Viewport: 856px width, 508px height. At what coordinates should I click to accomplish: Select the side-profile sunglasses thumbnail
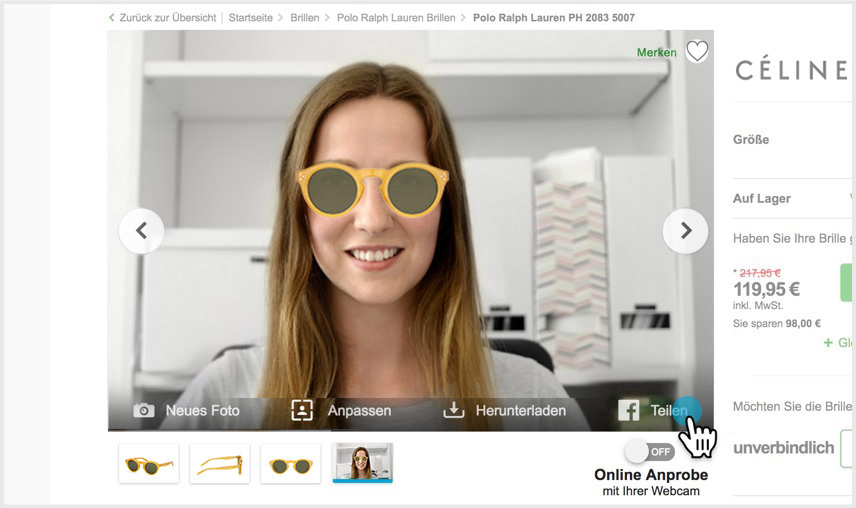[219, 464]
